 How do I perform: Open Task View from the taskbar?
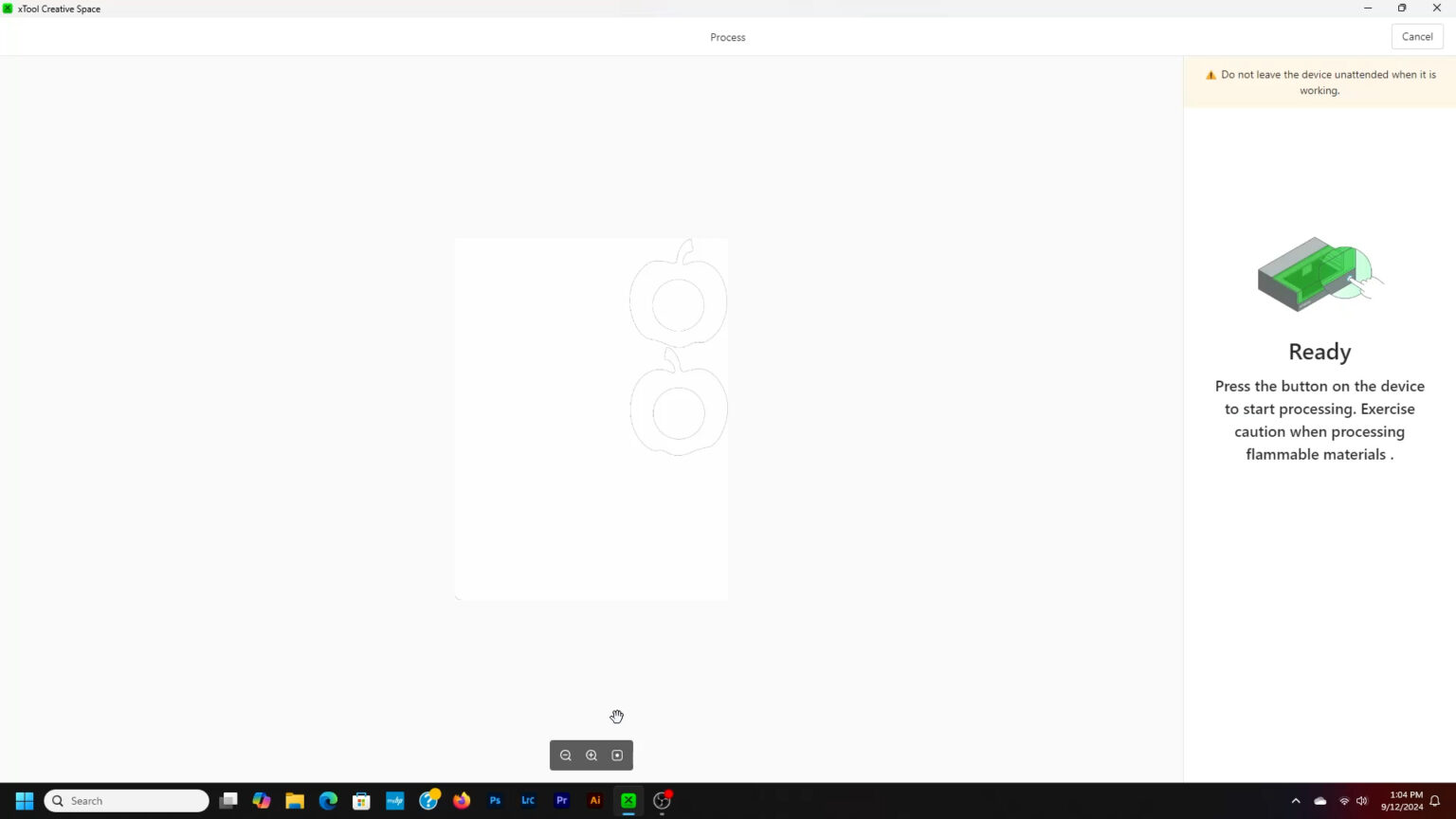tap(228, 801)
